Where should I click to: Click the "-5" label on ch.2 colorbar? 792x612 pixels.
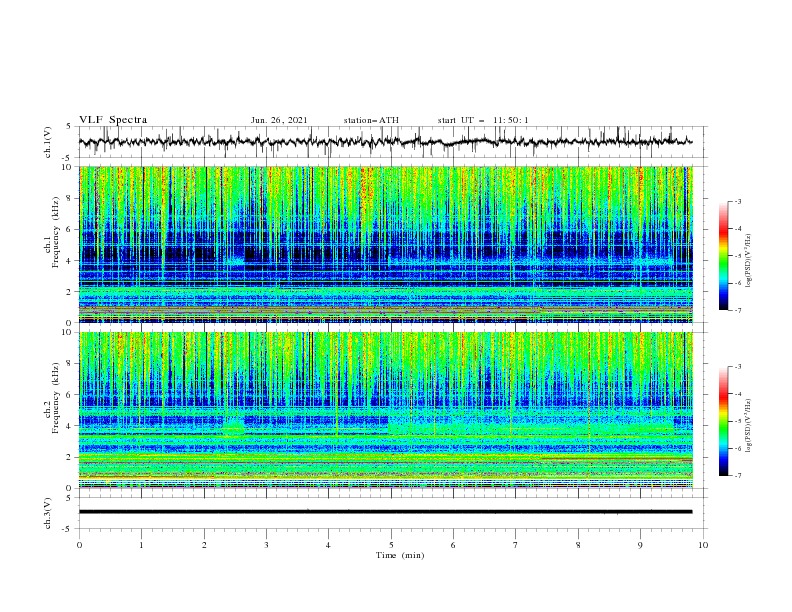point(737,421)
